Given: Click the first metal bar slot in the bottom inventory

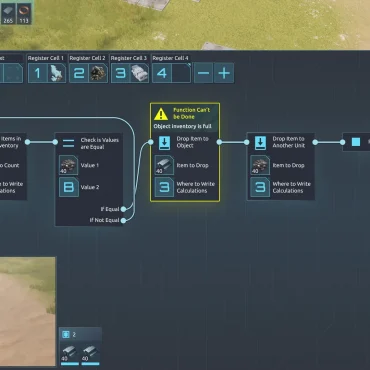Looking at the screenshot, I should [x=70, y=355].
